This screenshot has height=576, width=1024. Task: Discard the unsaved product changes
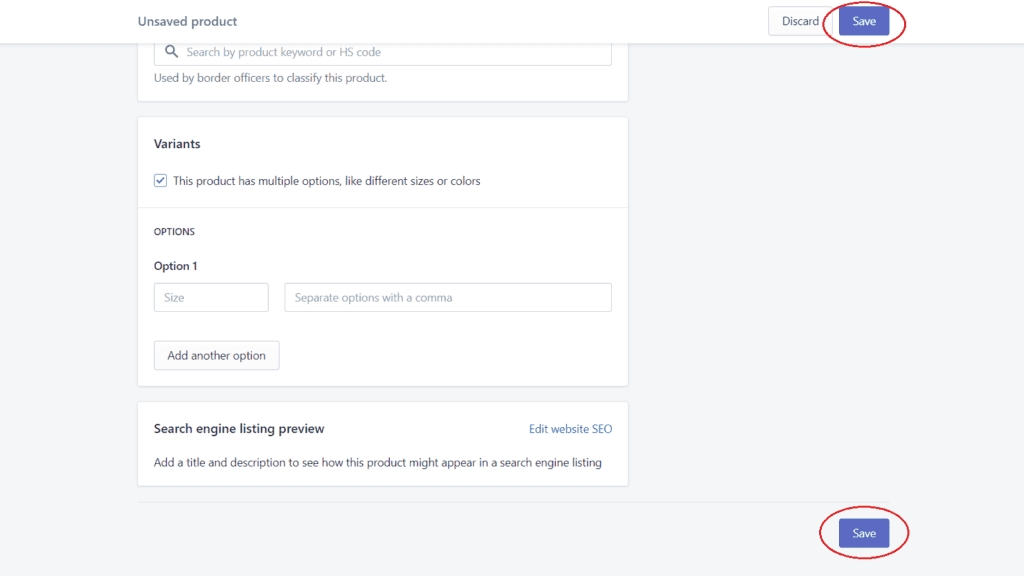[800, 21]
